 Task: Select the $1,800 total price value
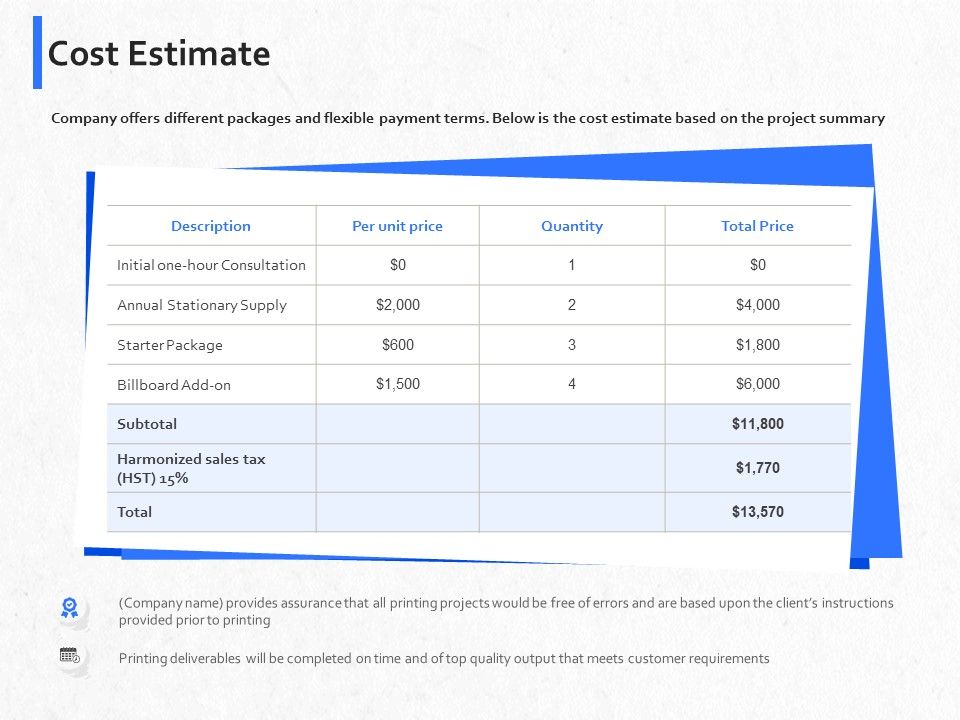[x=758, y=345]
